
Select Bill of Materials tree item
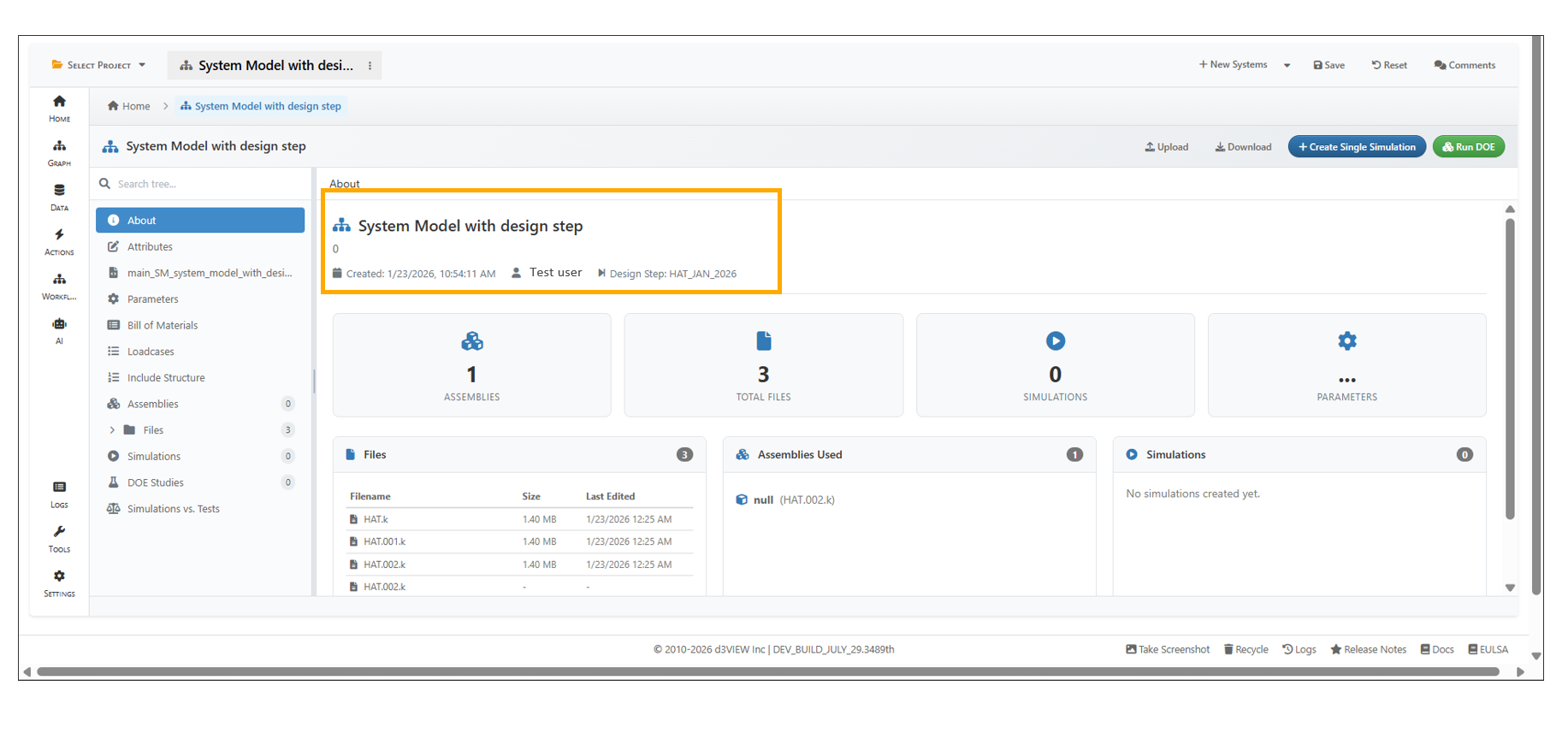click(163, 325)
